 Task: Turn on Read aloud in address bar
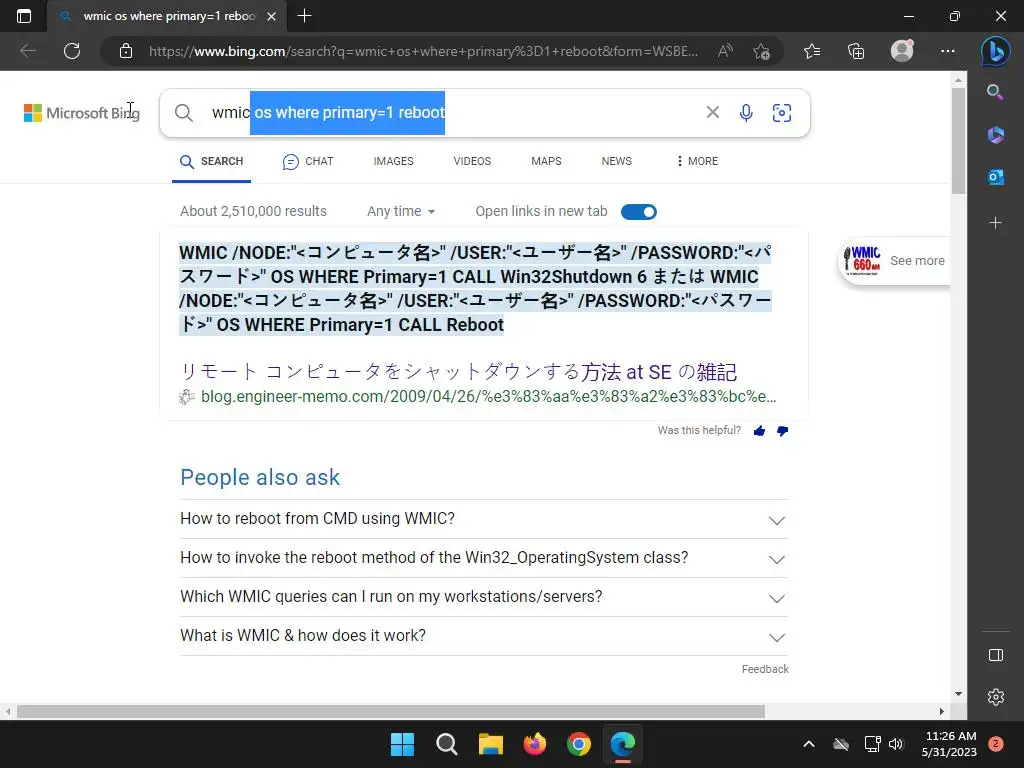click(725, 51)
